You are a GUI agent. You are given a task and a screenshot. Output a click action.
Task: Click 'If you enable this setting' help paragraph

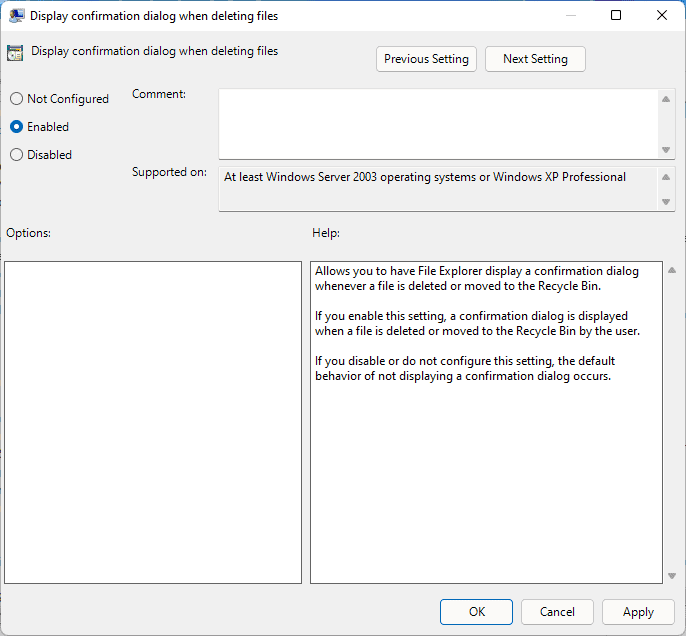point(477,323)
